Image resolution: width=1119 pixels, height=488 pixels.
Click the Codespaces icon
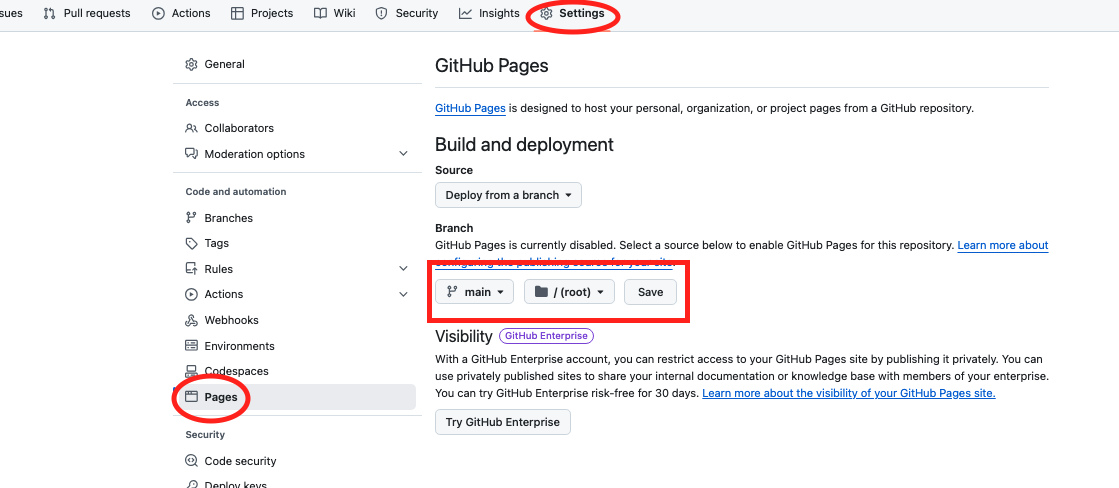coord(191,371)
